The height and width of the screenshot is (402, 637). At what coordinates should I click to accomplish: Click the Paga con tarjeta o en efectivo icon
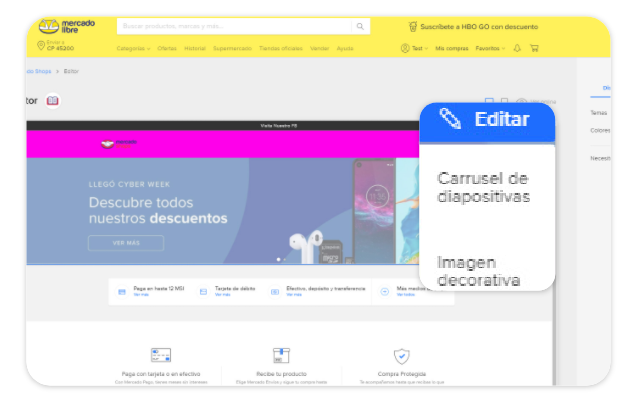(160, 355)
